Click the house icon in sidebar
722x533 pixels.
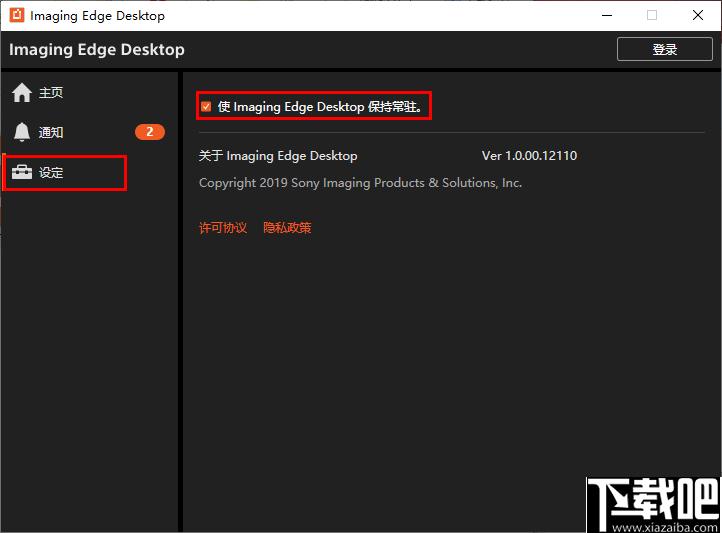22,93
